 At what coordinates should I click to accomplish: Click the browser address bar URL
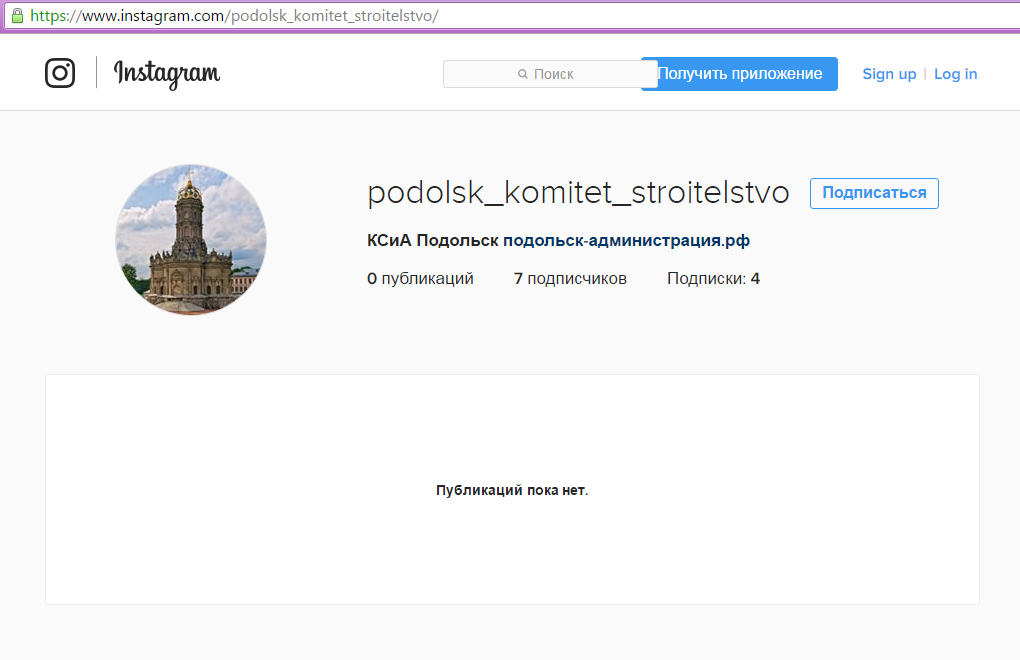(234, 16)
